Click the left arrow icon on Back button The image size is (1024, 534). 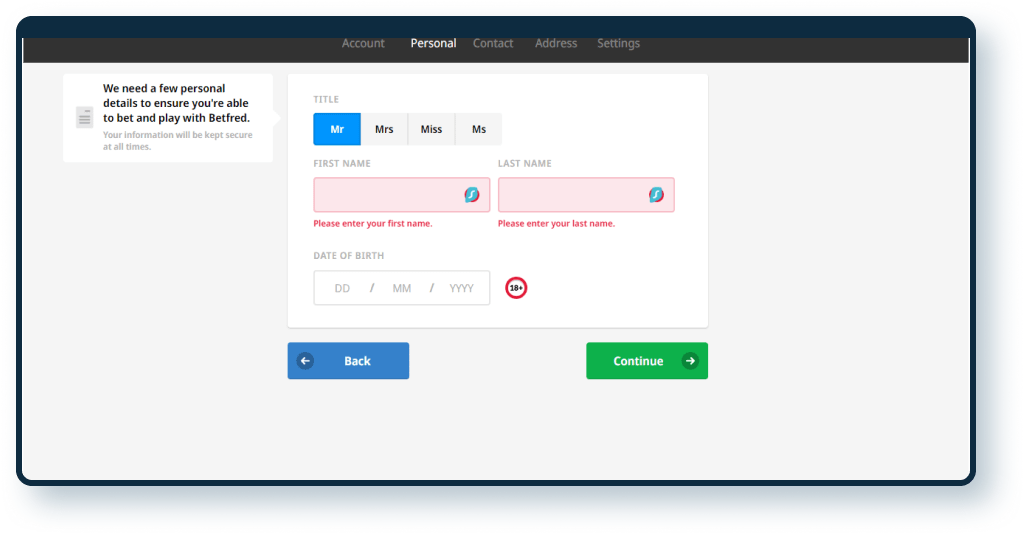point(306,361)
